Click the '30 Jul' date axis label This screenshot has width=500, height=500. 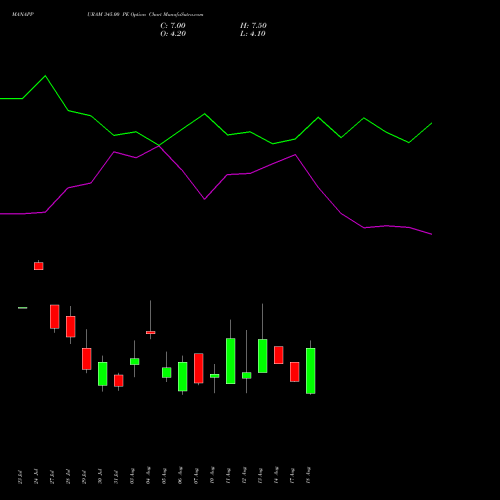[x=100, y=477]
